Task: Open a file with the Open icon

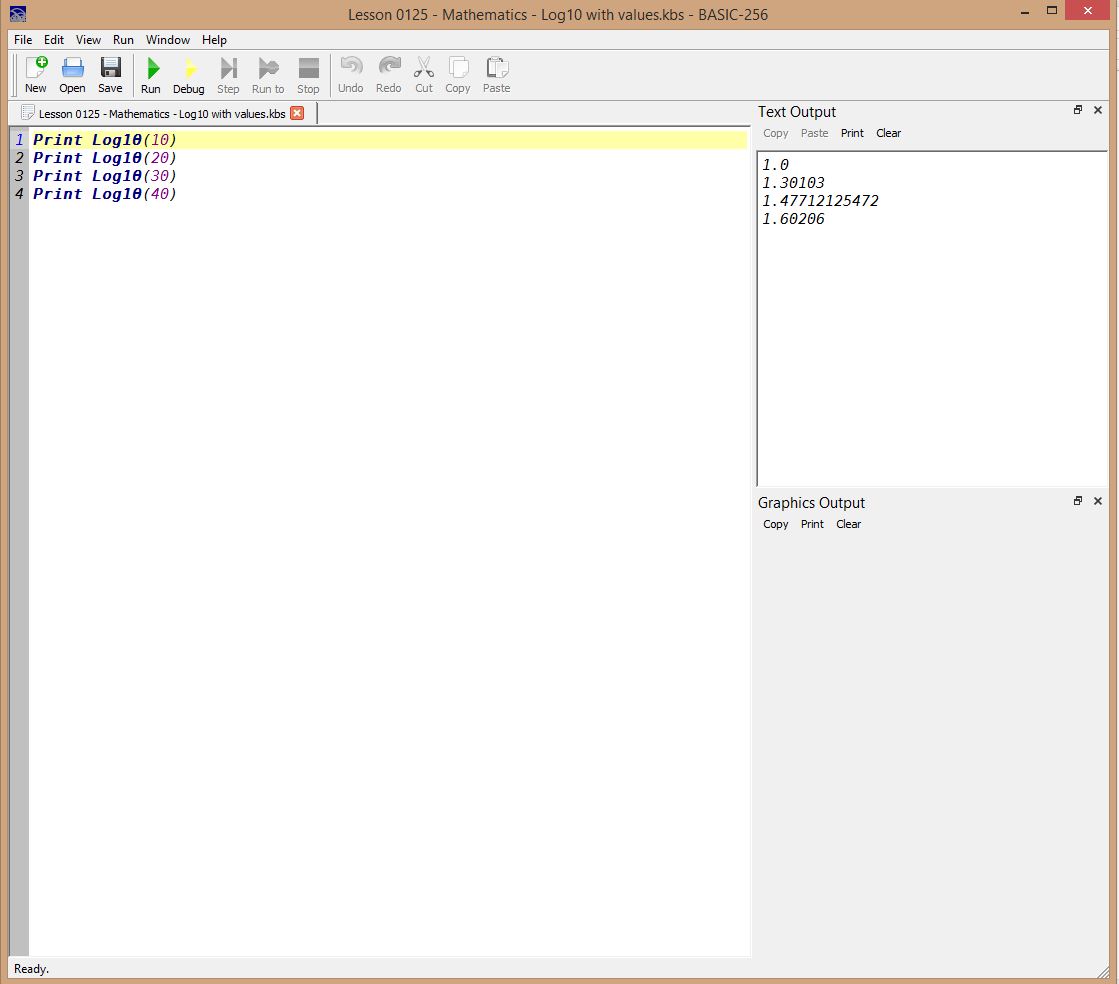Action: pyautogui.click(x=72, y=69)
